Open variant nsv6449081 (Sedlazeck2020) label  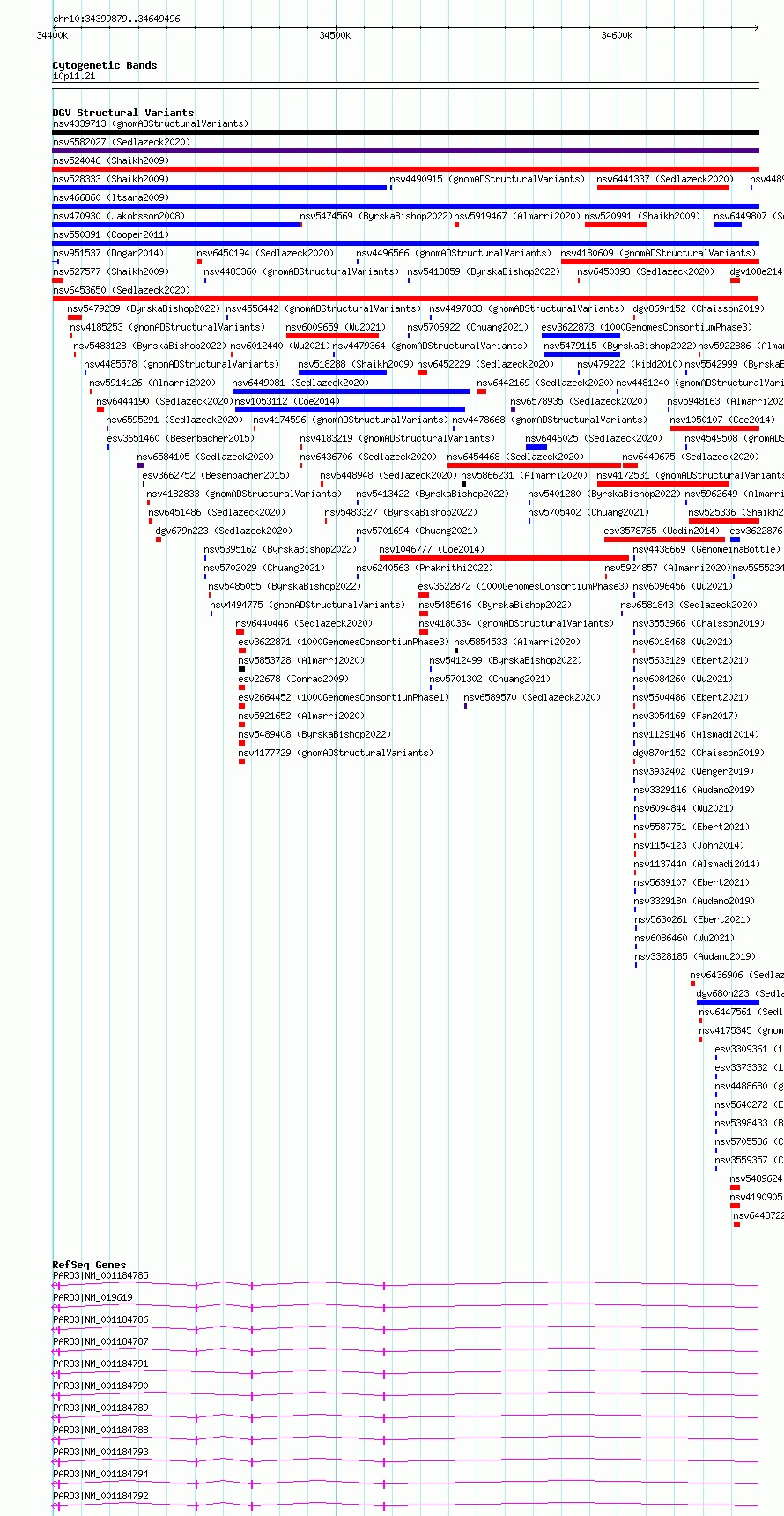(300, 383)
